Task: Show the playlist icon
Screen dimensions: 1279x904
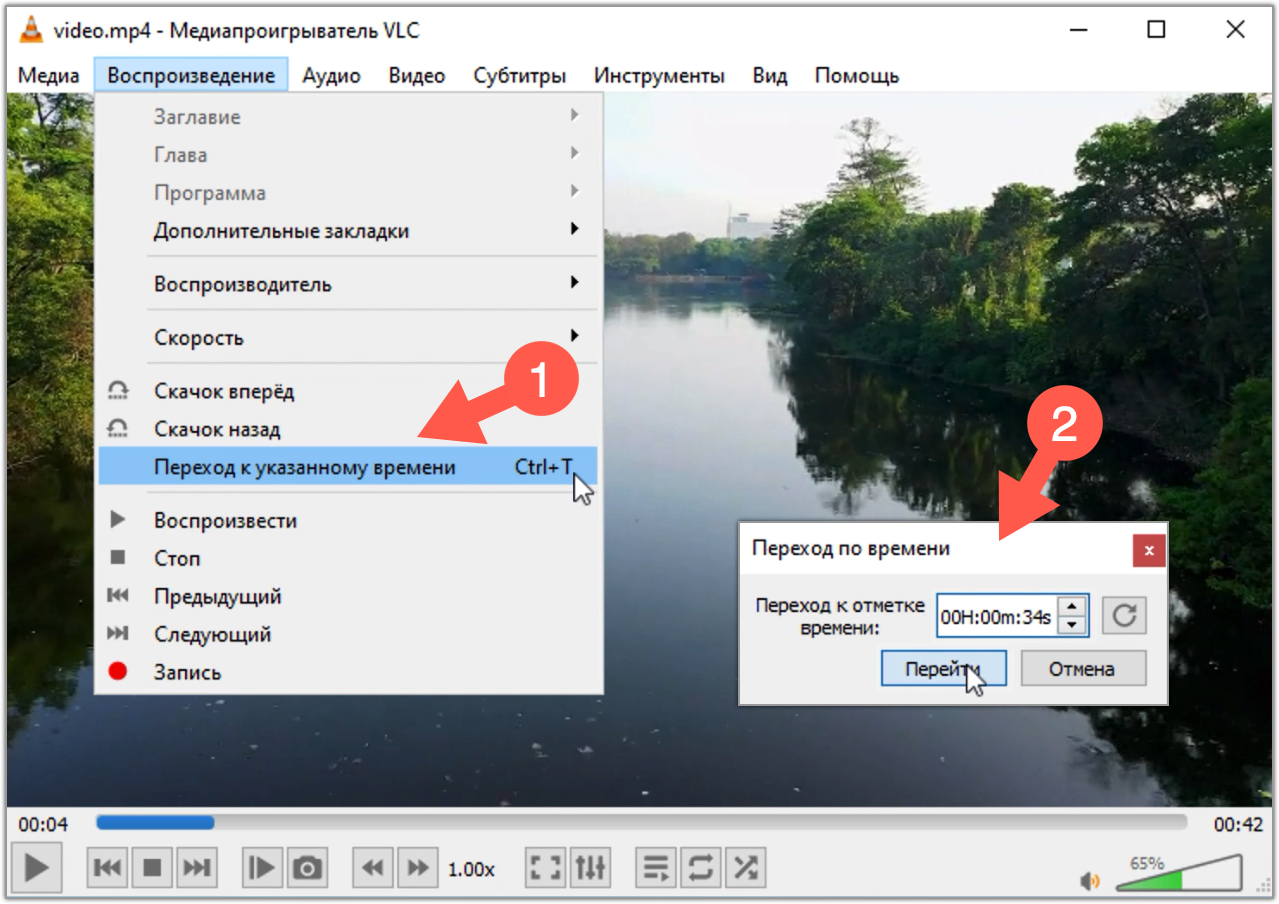Action: tap(656, 868)
